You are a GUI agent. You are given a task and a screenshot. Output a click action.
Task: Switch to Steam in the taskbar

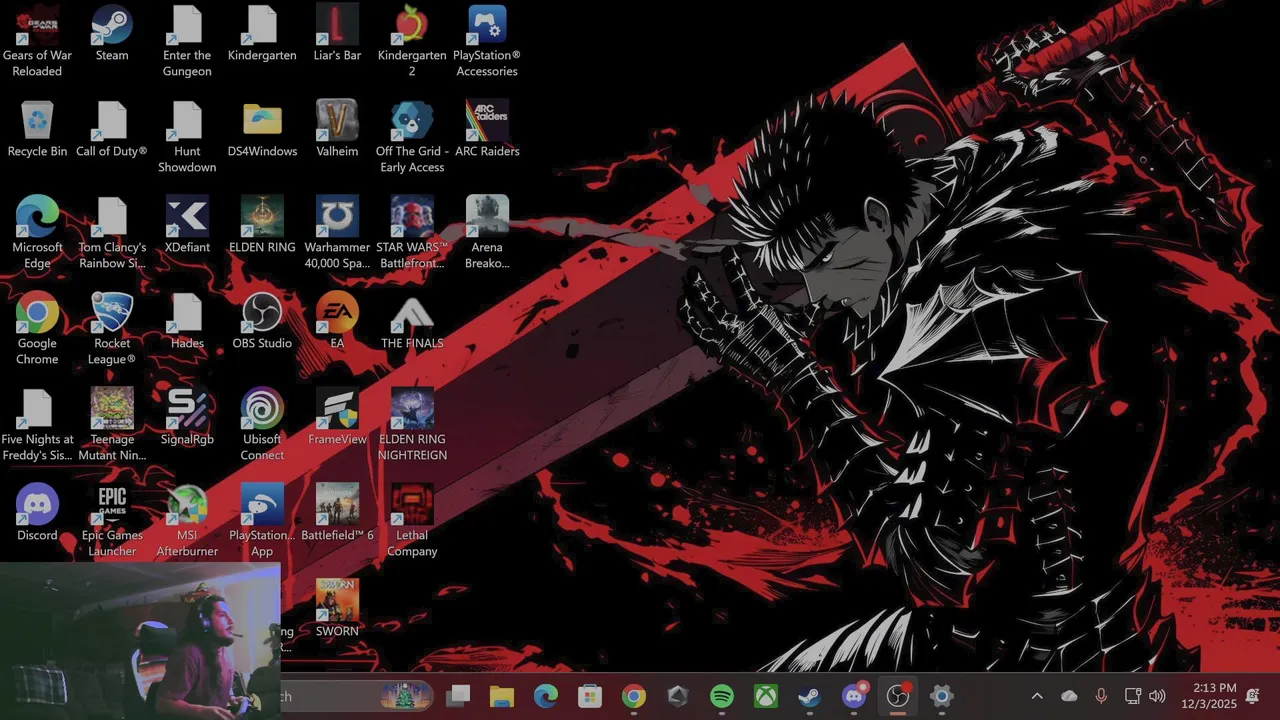[x=810, y=696]
